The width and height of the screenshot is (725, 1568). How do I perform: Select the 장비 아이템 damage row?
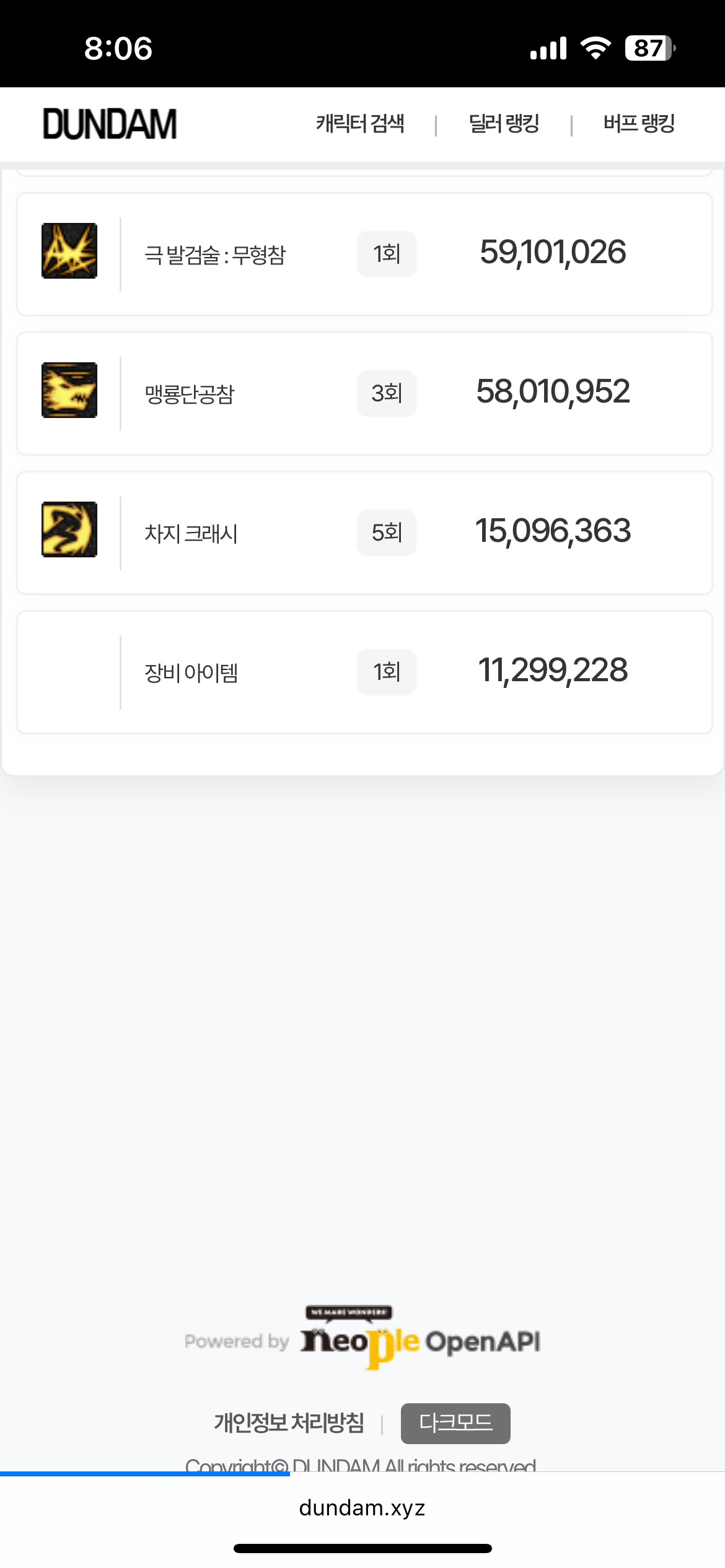(x=364, y=672)
